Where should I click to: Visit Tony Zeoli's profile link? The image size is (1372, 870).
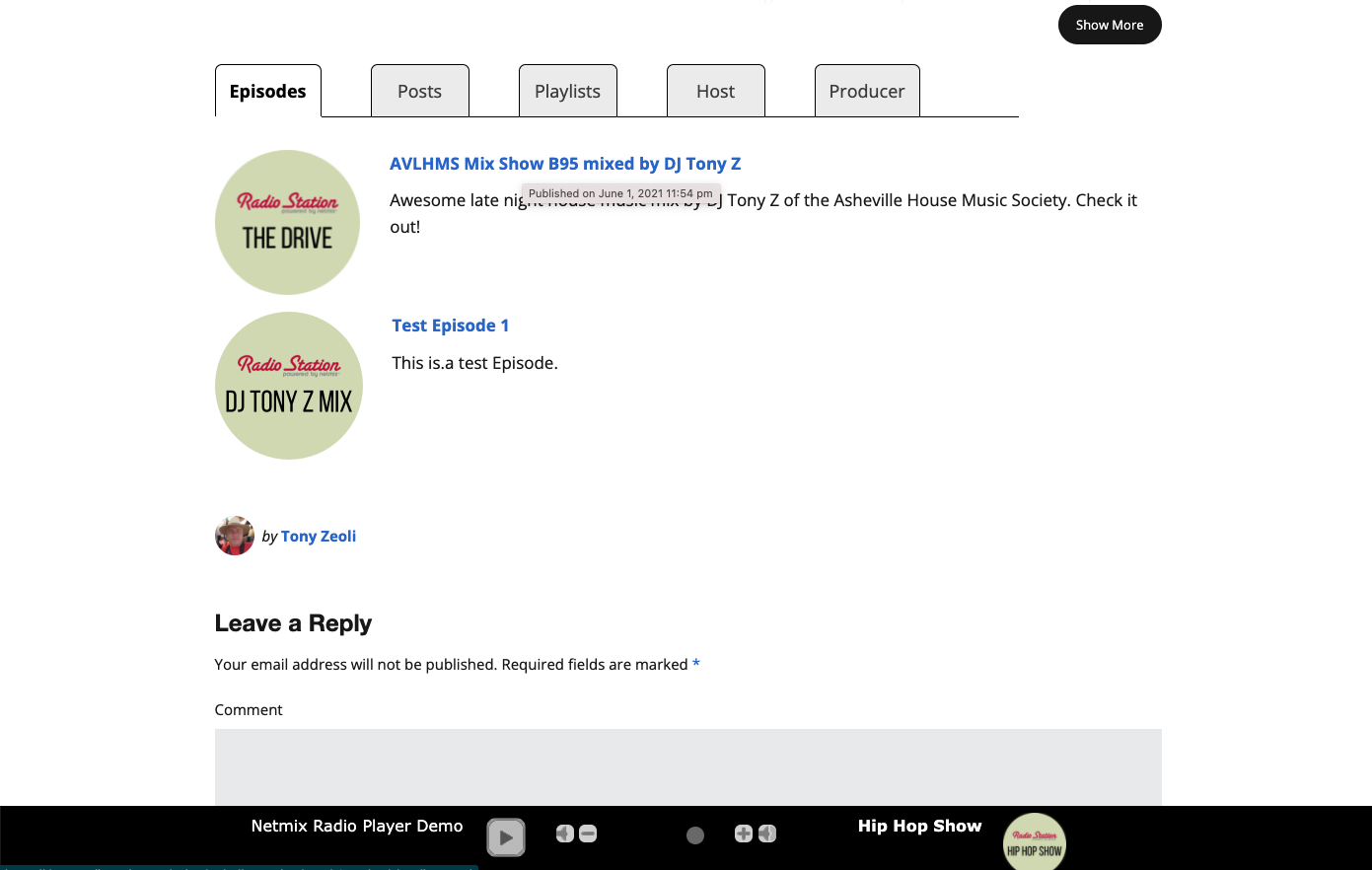[318, 536]
